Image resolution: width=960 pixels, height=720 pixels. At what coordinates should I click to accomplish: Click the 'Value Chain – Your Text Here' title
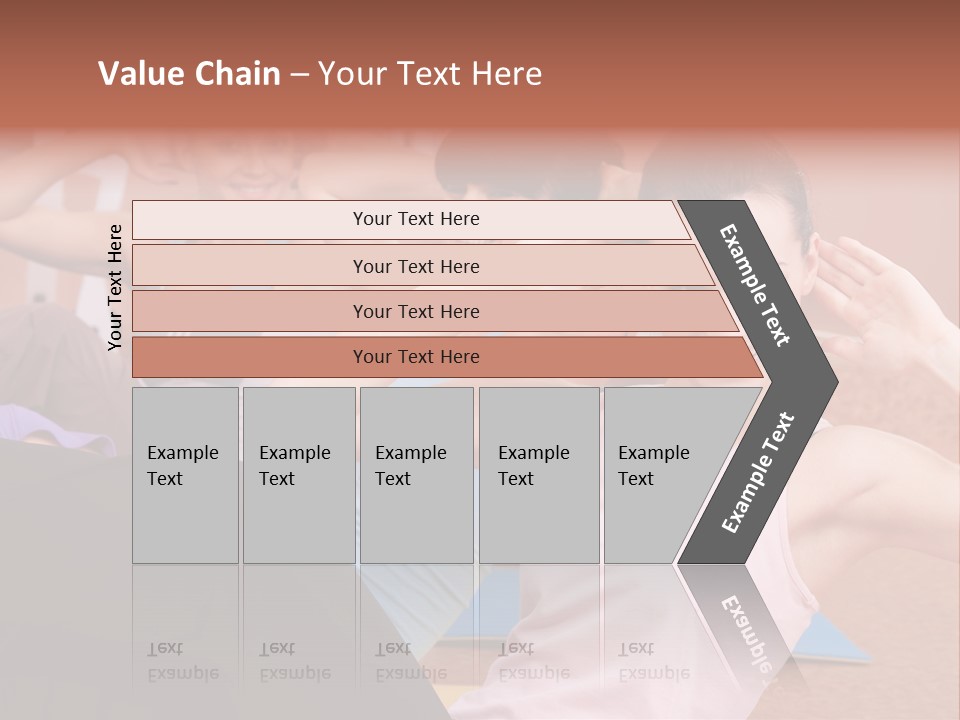tap(320, 74)
